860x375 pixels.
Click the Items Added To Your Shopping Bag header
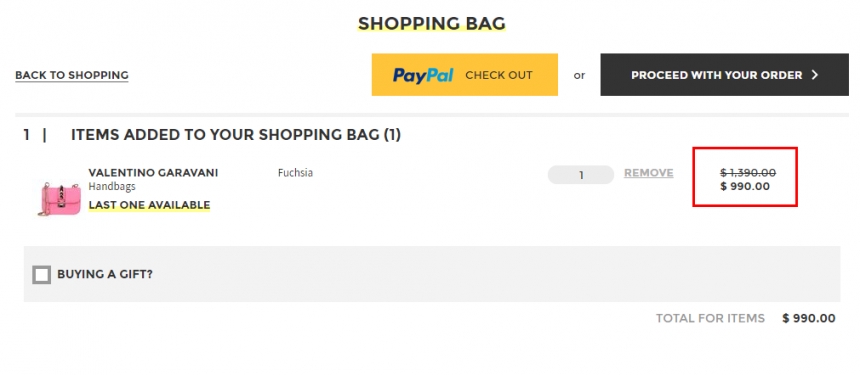pos(236,135)
